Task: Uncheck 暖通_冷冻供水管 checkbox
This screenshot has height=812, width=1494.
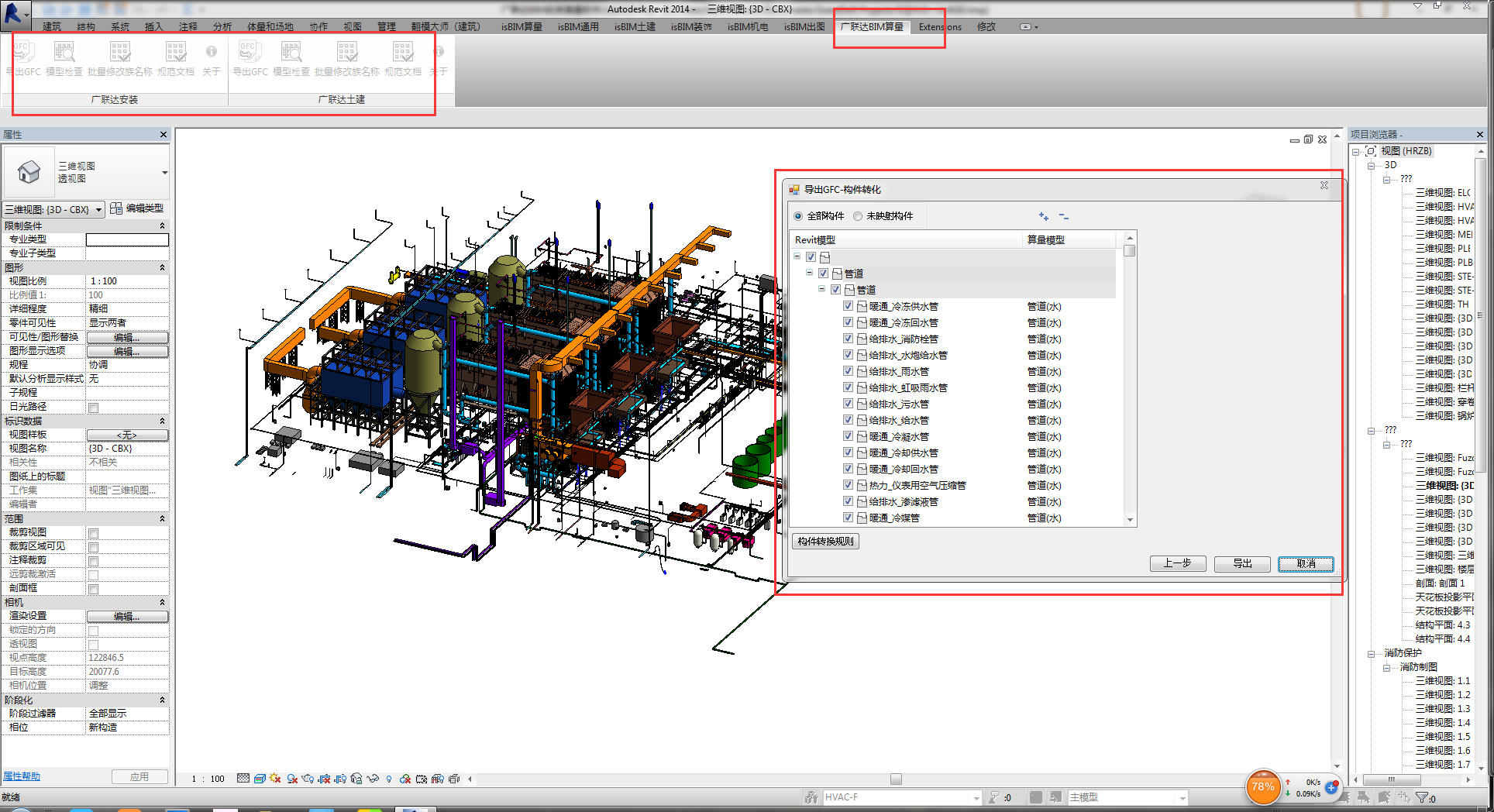Action: tap(848, 306)
